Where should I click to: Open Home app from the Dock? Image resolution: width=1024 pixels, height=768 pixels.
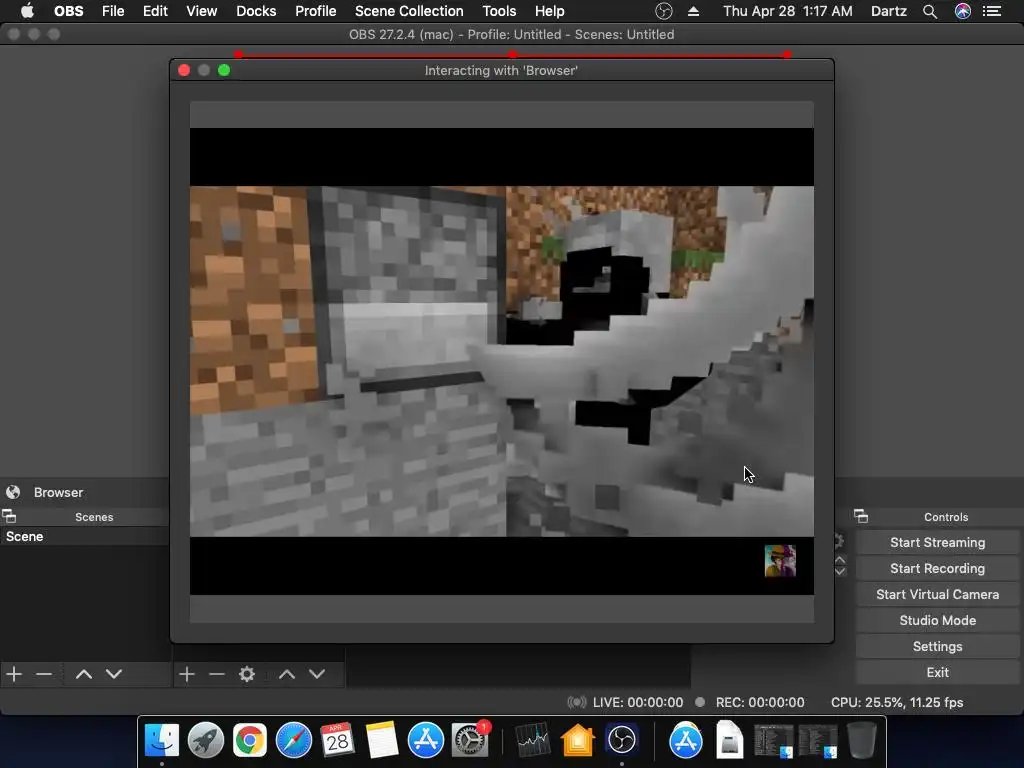[x=577, y=740]
